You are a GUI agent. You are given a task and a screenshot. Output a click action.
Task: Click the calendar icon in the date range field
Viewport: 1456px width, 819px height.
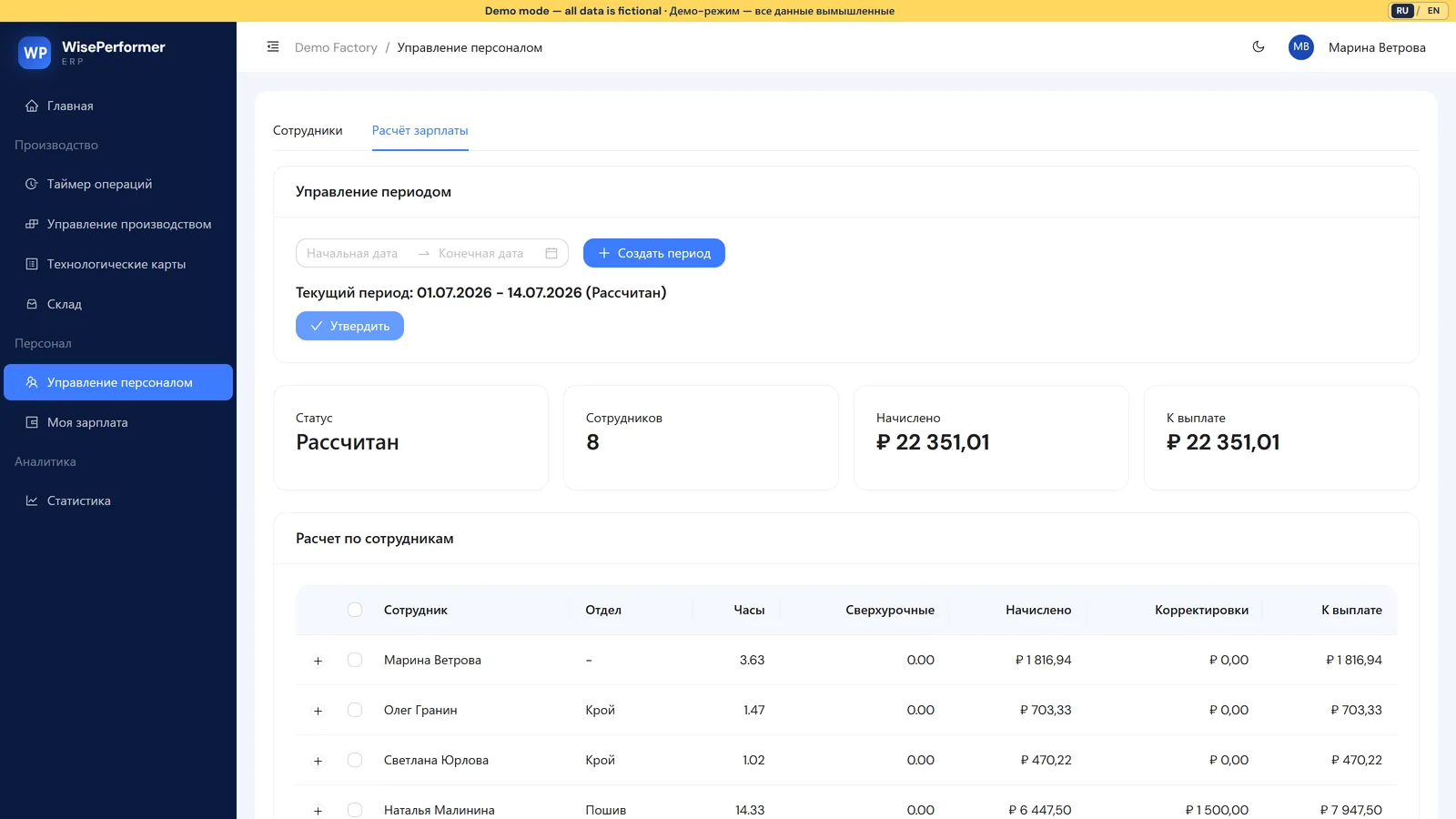(551, 253)
